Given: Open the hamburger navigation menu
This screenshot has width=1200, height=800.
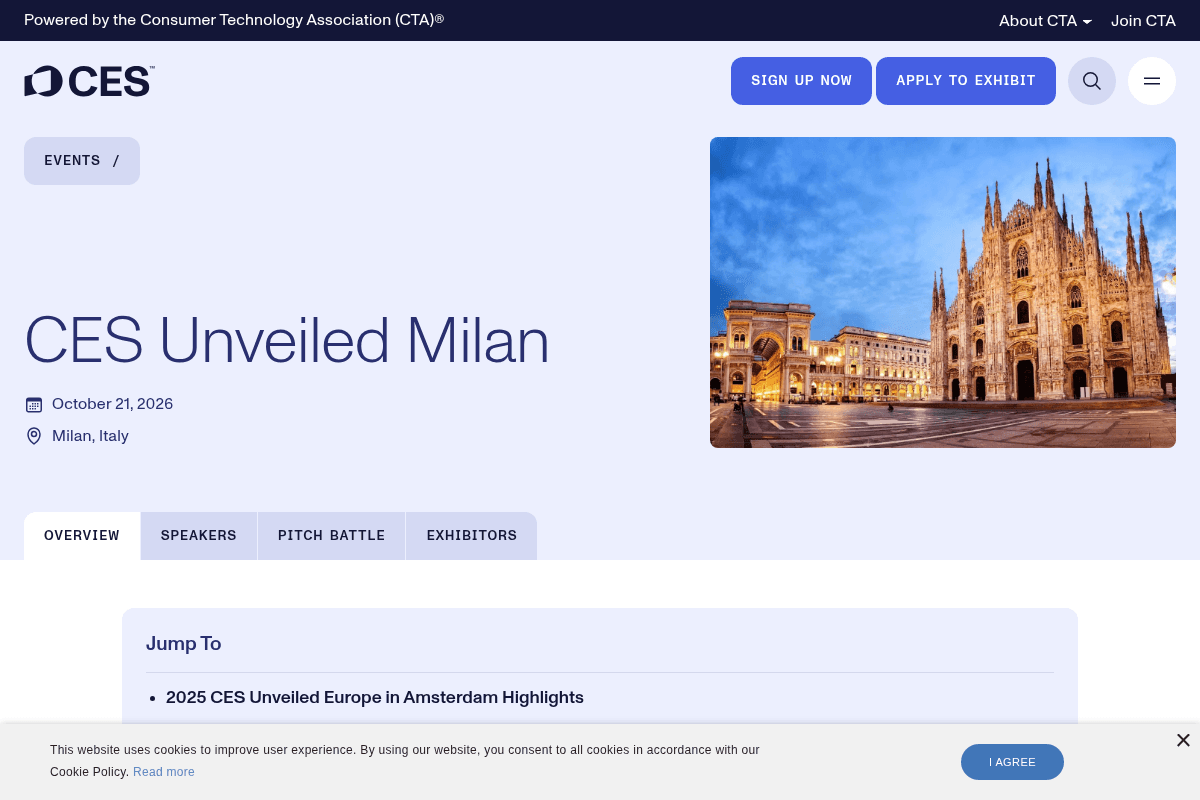Looking at the screenshot, I should click(1152, 81).
